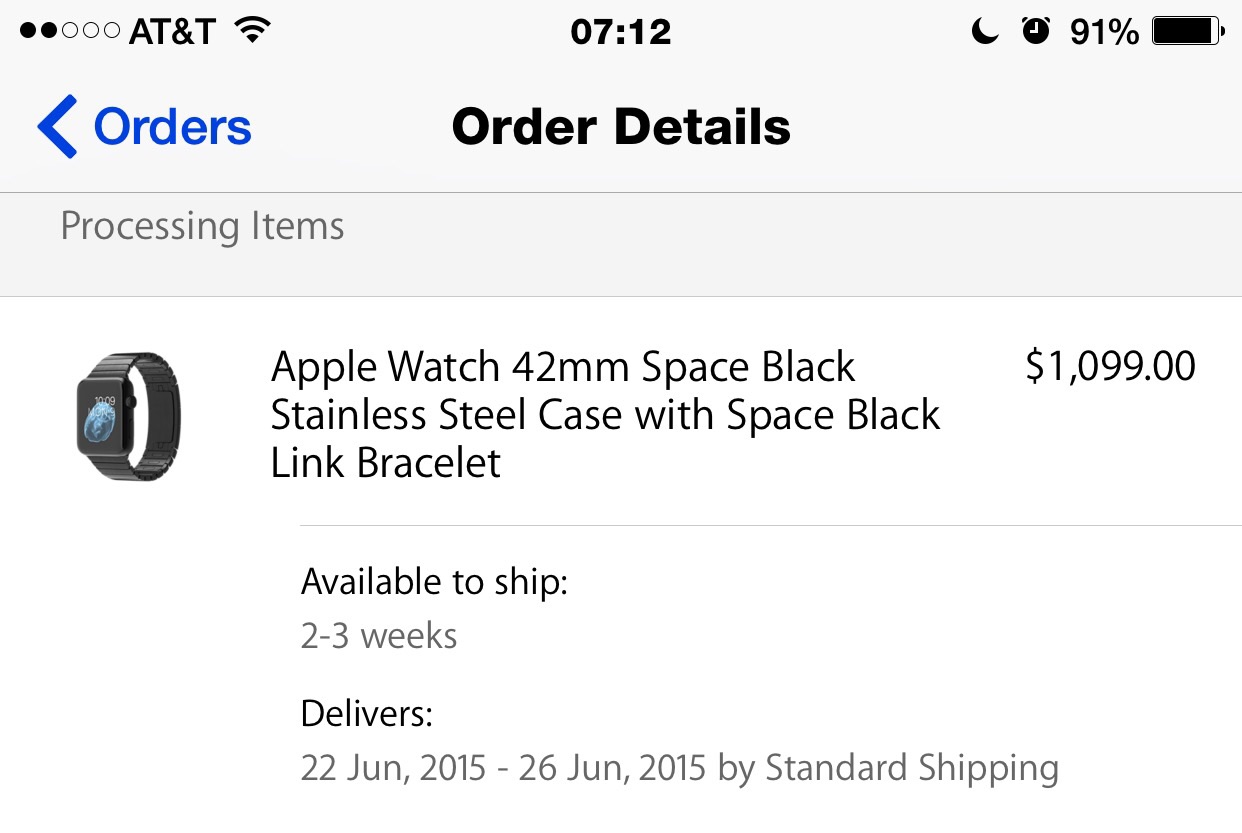
Task: Tap the cellular signal strength dots
Action: 69,32
